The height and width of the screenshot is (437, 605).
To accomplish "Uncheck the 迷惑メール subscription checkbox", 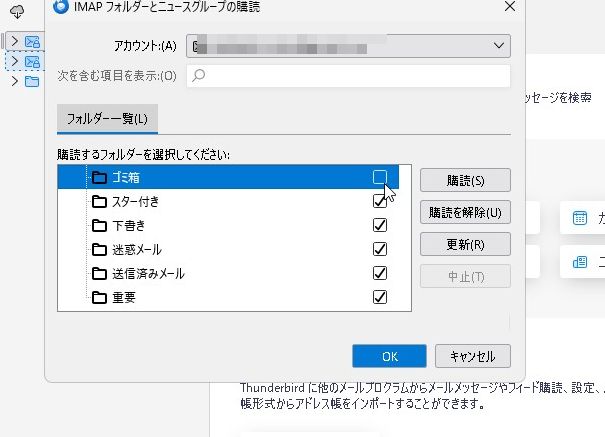I will click(380, 250).
